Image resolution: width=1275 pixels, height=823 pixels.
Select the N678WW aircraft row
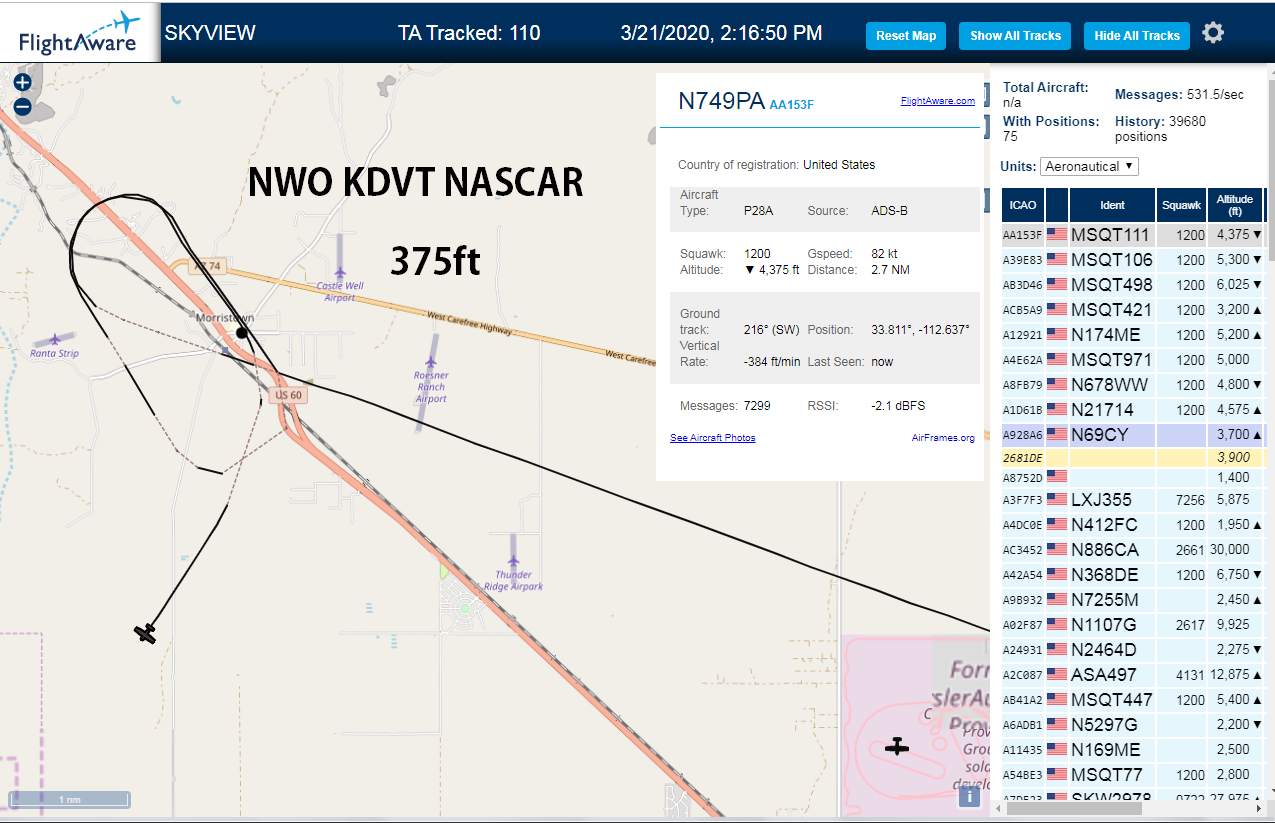point(1133,385)
